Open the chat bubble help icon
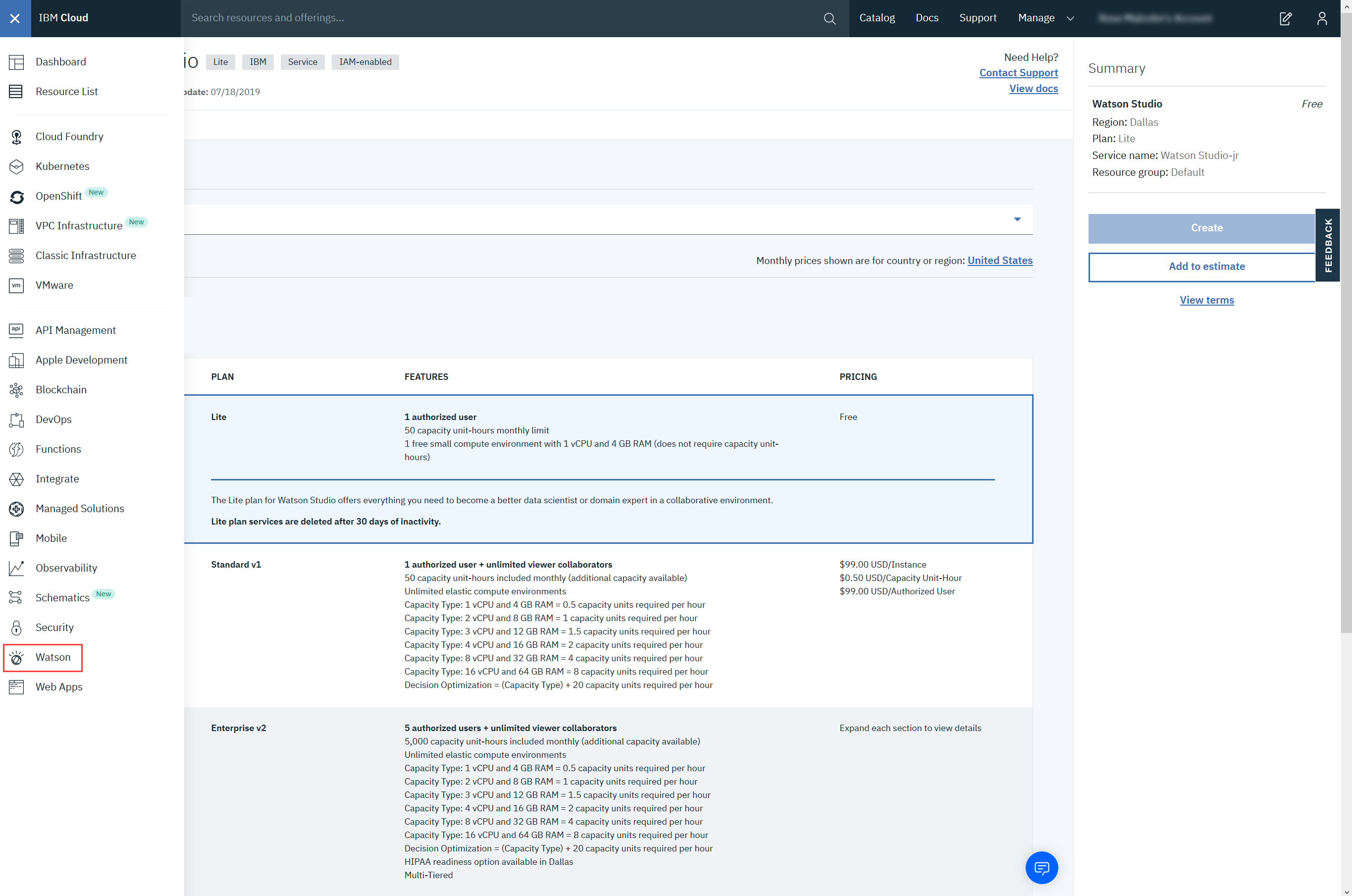 click(1041, 868)
